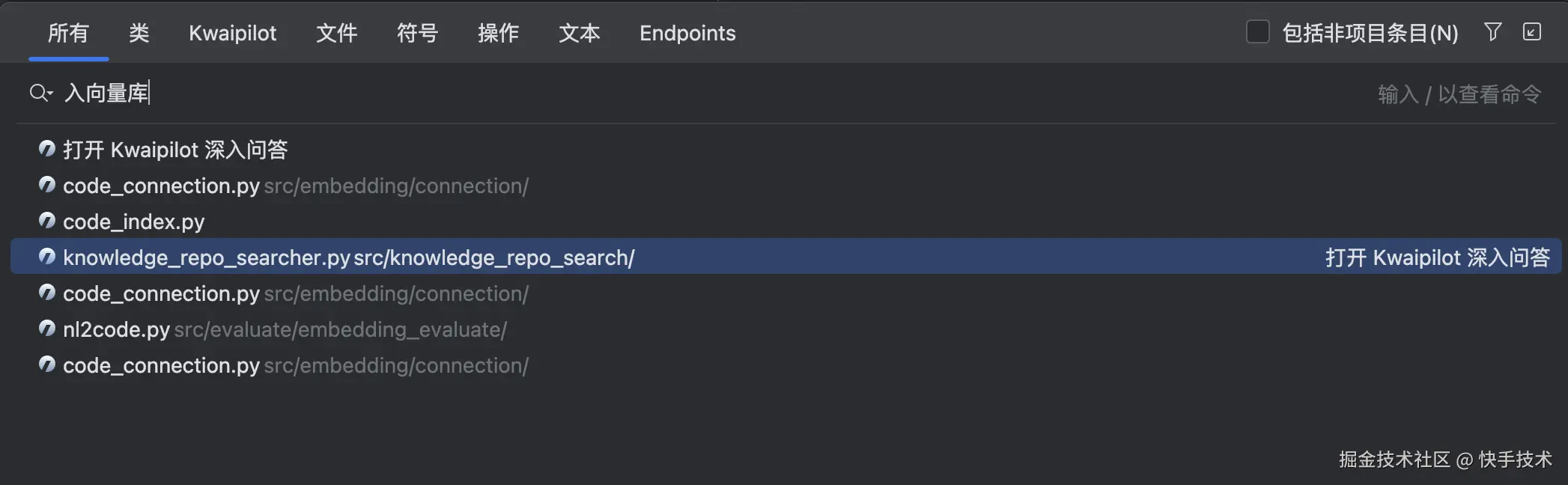The image size is (1568, 485).
Task: Click the search field containing 入向量库
Action: [x=674, y=93]
